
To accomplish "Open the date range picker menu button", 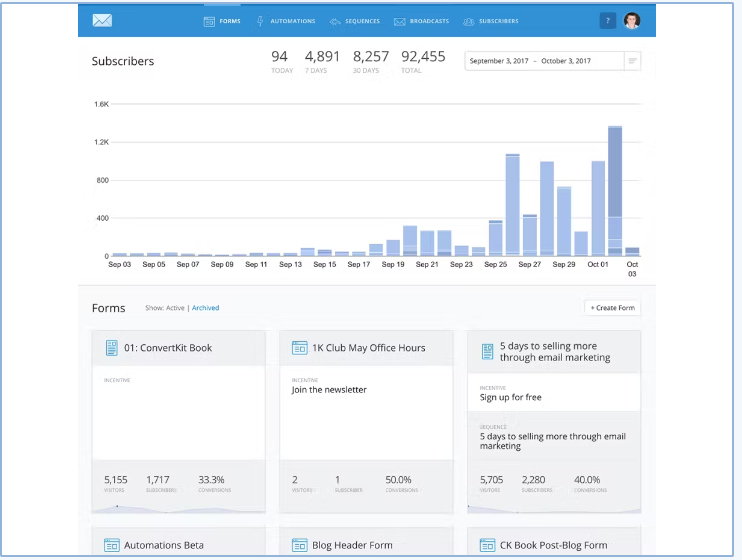I will pos(632,61).
